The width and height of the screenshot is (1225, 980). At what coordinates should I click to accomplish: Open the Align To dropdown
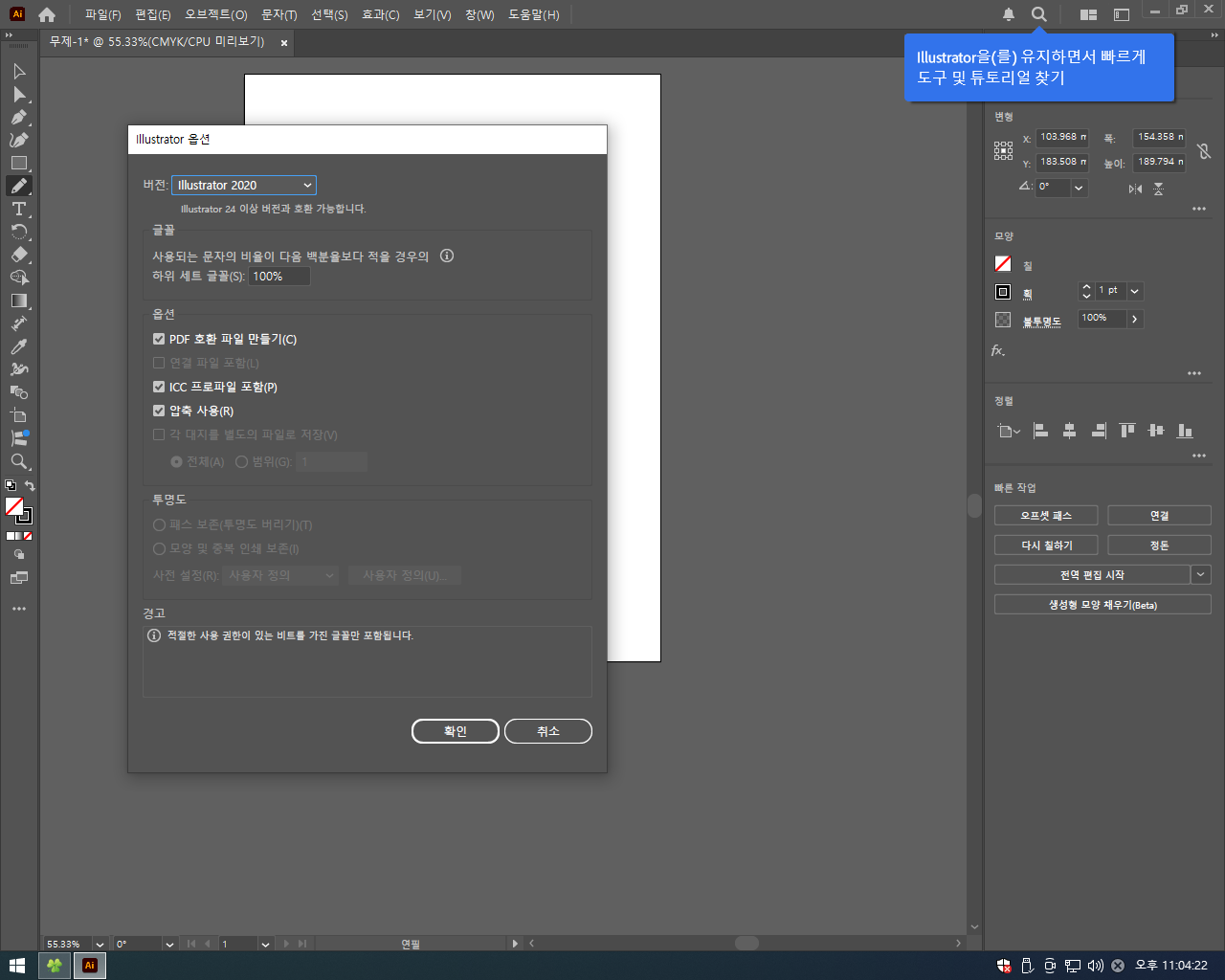pyautogui.click(x=1008, y=431)
